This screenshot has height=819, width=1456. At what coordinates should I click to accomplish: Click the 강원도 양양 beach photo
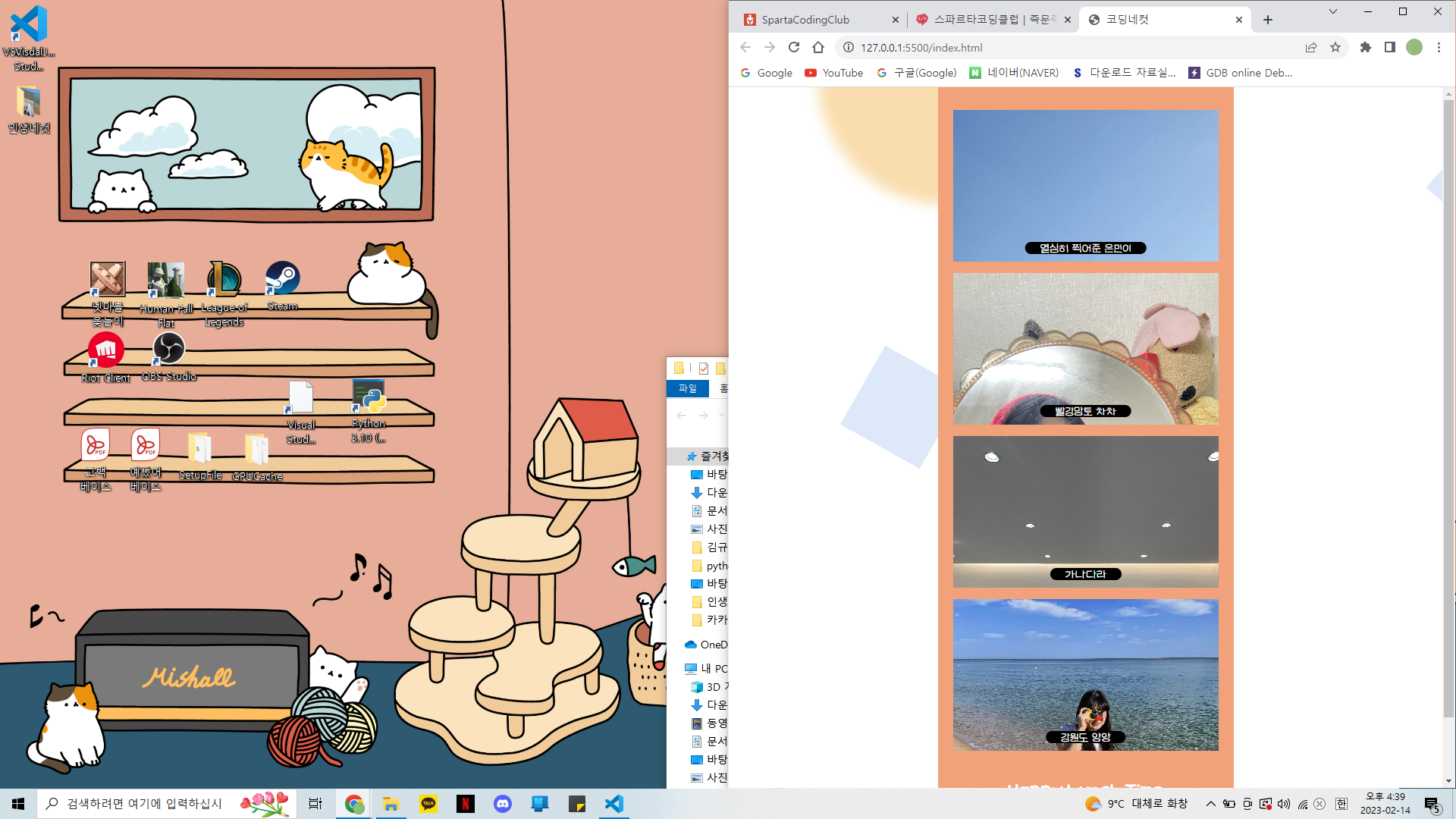[1086, 675]
